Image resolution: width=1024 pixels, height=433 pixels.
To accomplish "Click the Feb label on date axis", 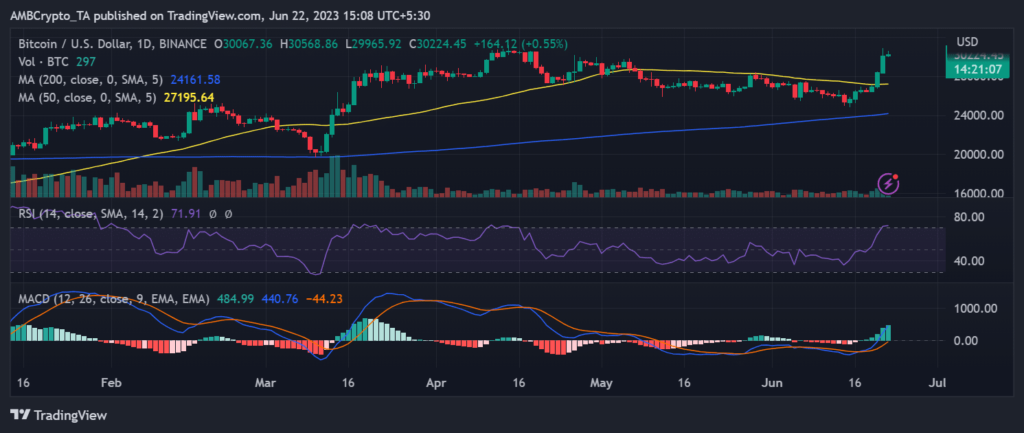I will 111,382.
